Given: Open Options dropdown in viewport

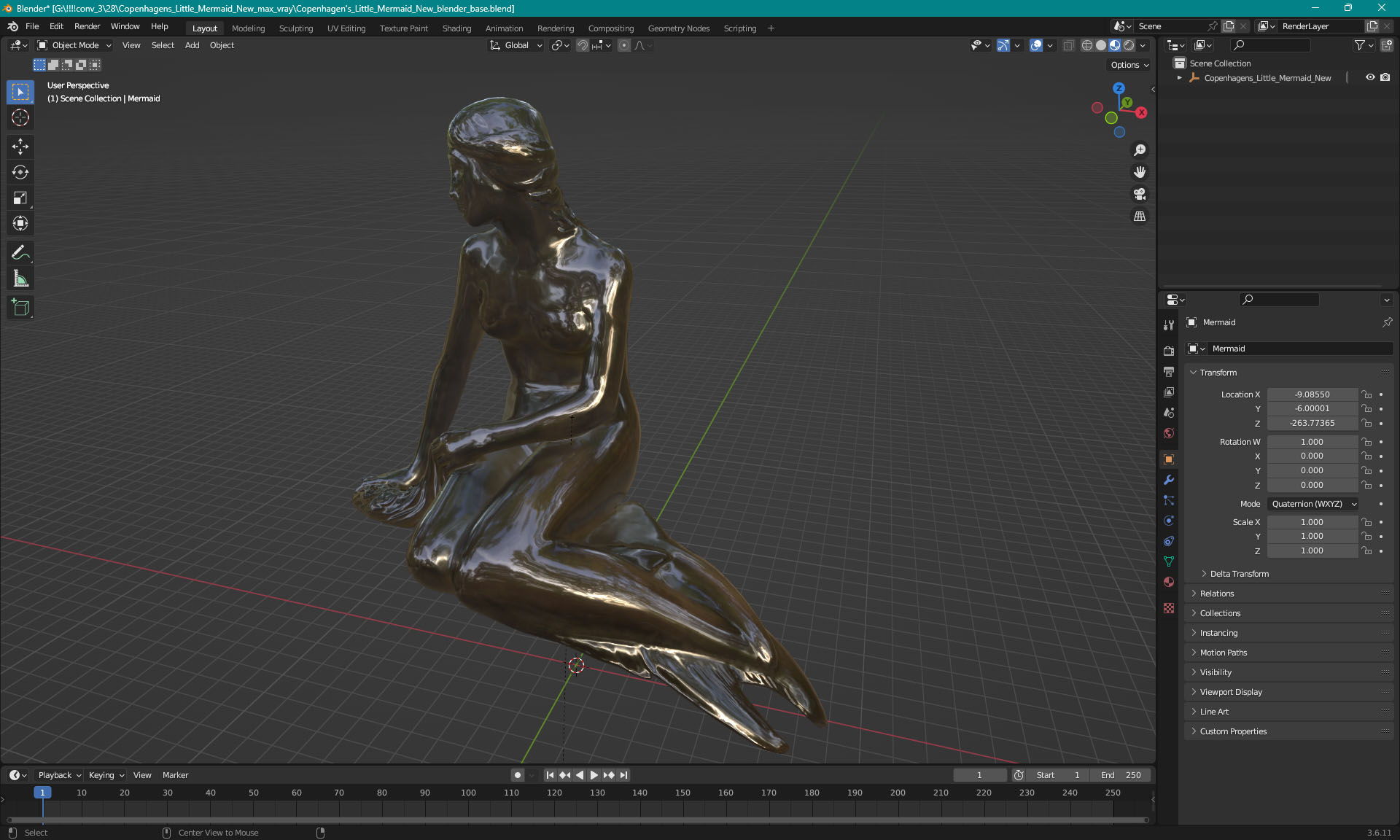Looking at the screenshot, I should point(1129,65).
